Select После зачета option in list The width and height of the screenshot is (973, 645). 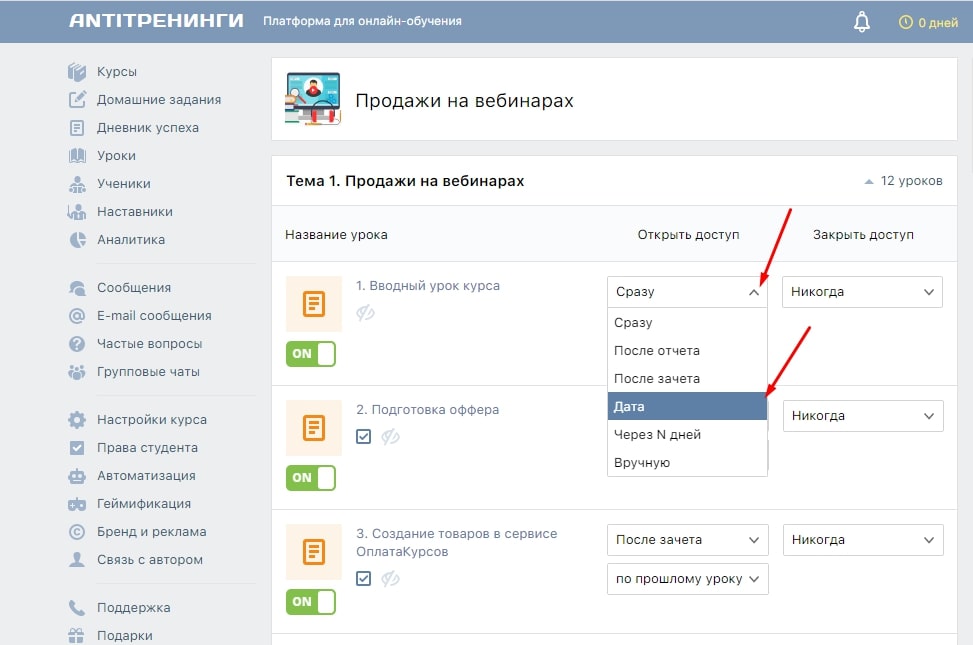[688, 379]
